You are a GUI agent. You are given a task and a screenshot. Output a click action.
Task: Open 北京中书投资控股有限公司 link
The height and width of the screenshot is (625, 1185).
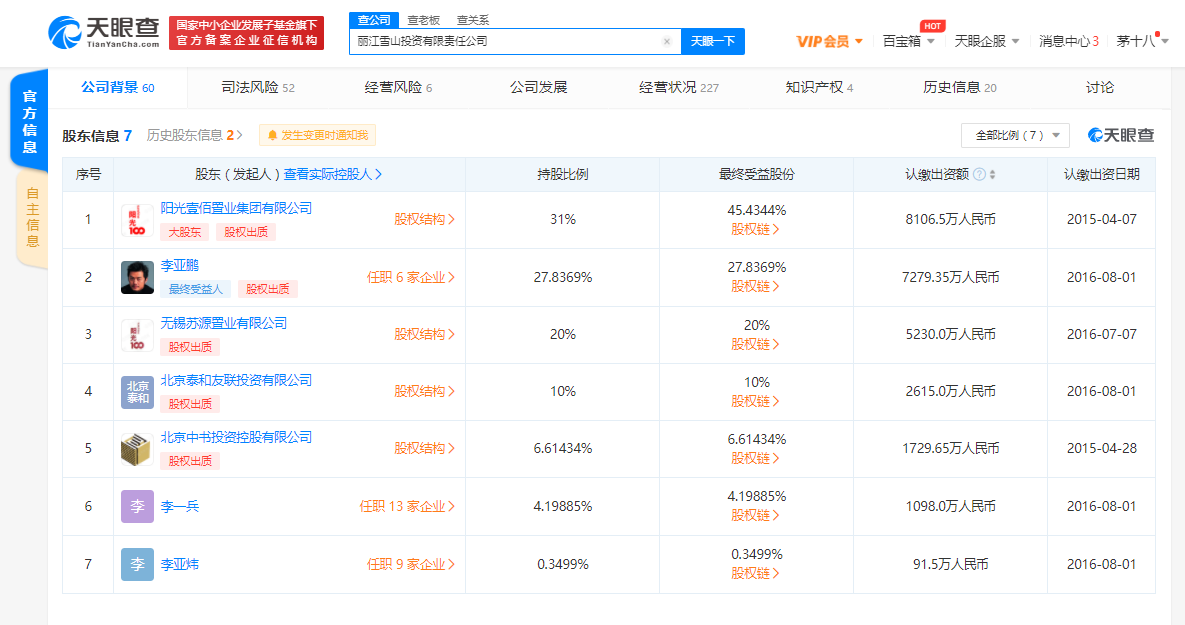click(236, 438)
